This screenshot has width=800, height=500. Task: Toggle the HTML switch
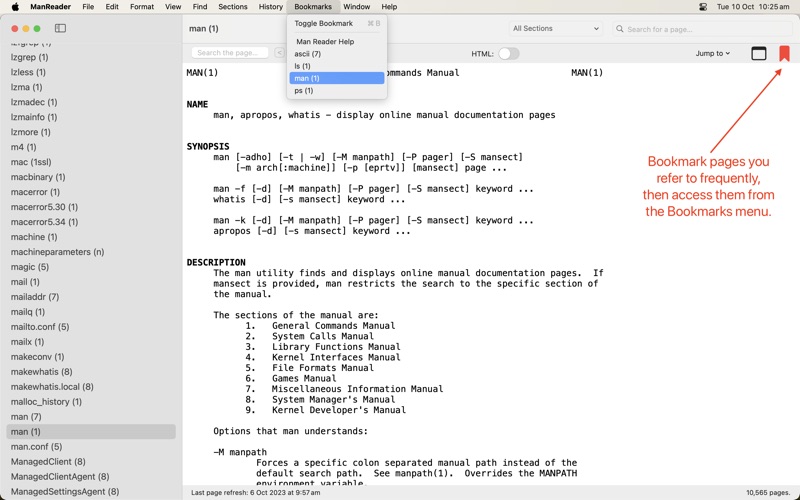(x=509, y=54)
